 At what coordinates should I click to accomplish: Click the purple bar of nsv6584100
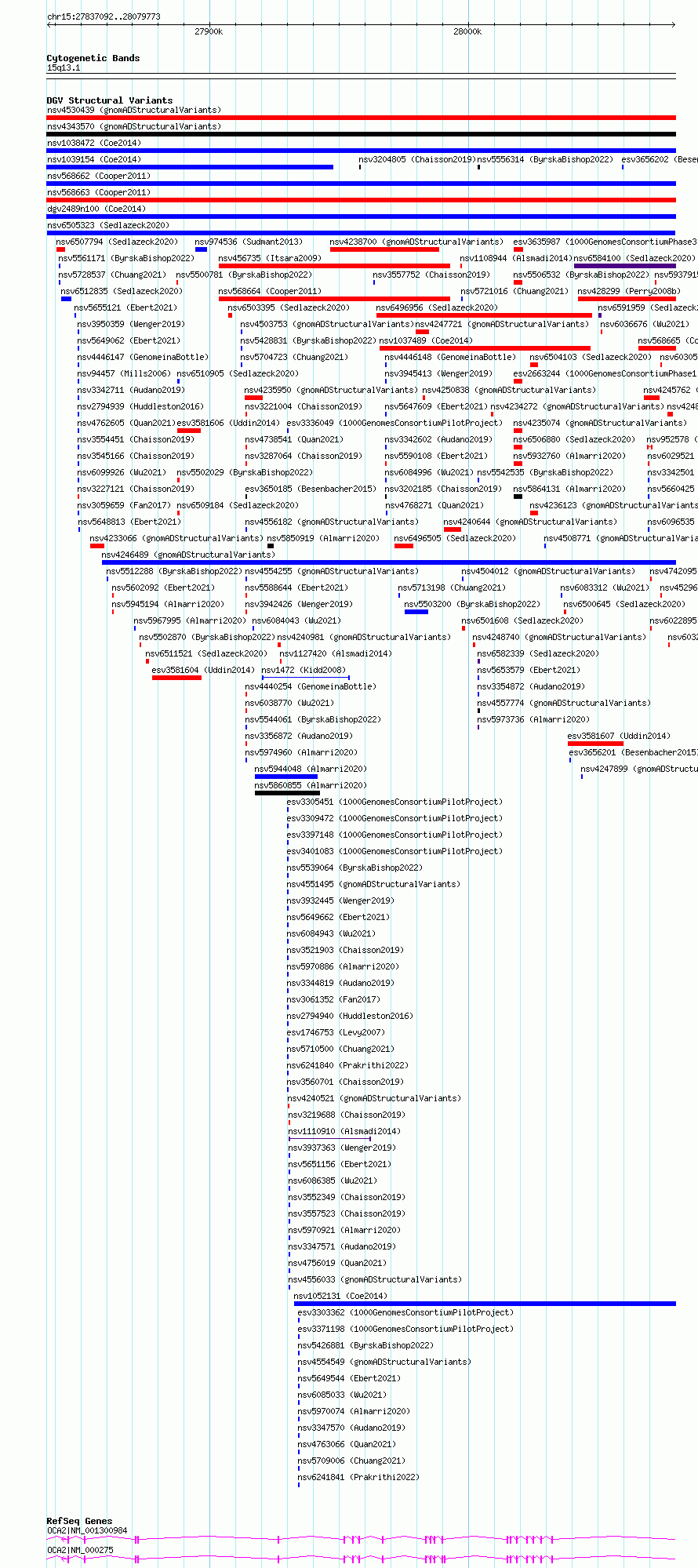(x=624, y=266)
